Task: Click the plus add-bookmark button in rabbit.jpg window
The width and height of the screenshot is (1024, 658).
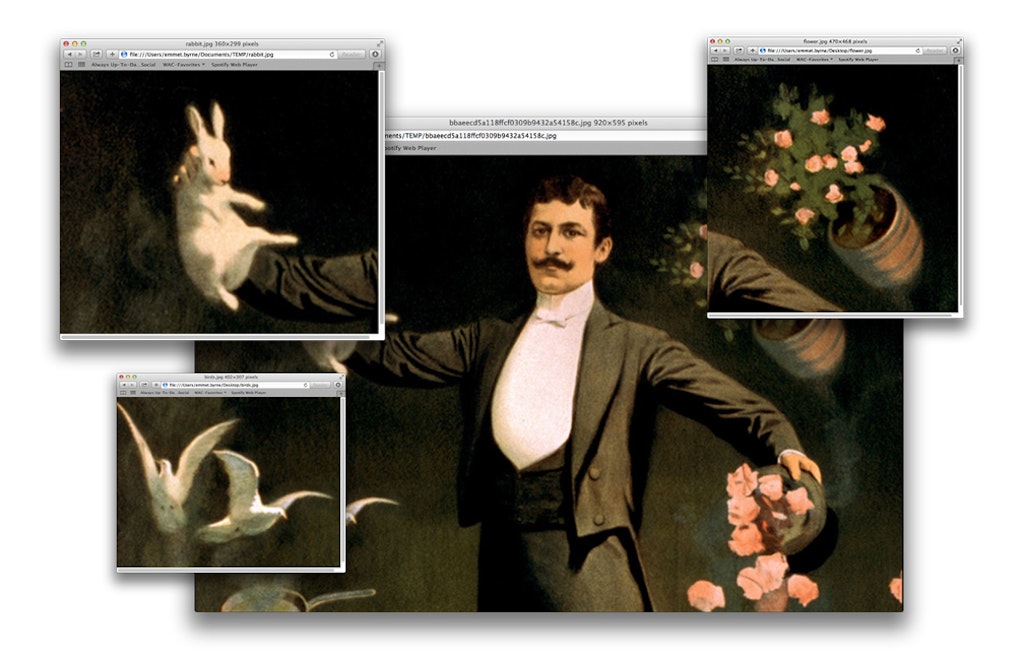Action: [x=110, y=54]
